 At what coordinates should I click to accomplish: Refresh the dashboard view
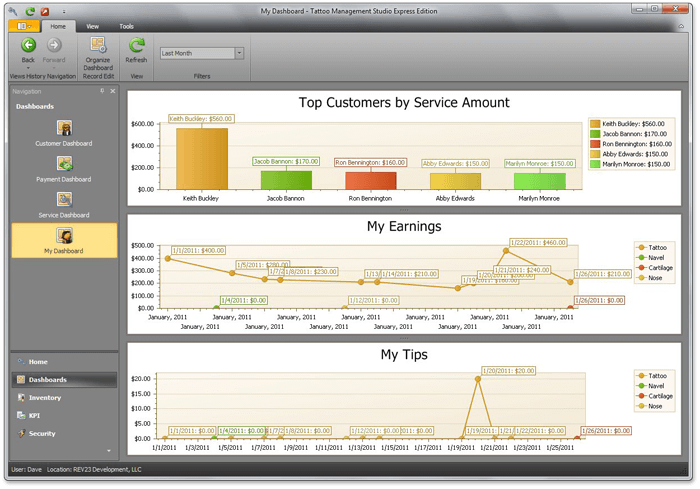point(136,45)
